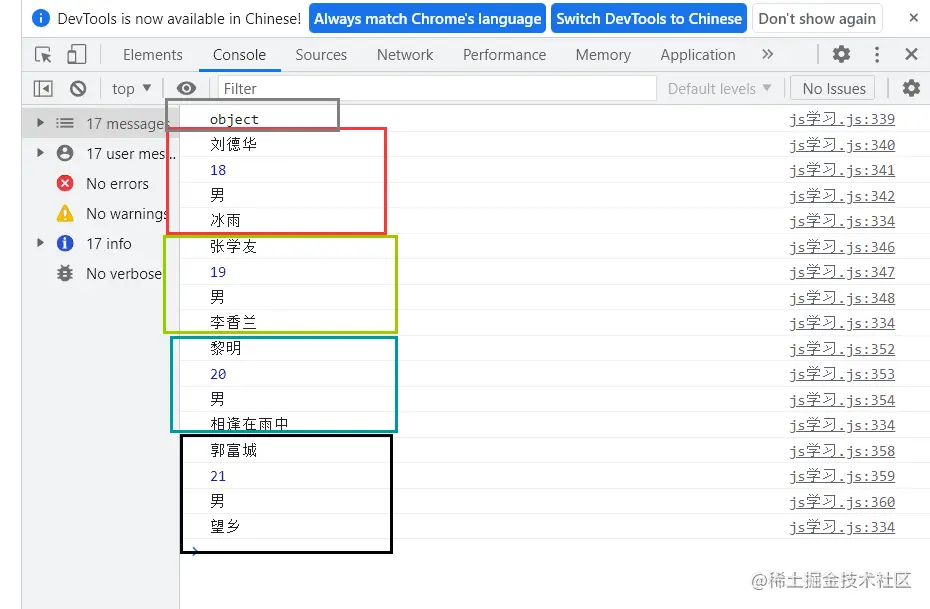
Task: Clear the console with the ban icon
Action: (x=78, y=89)
